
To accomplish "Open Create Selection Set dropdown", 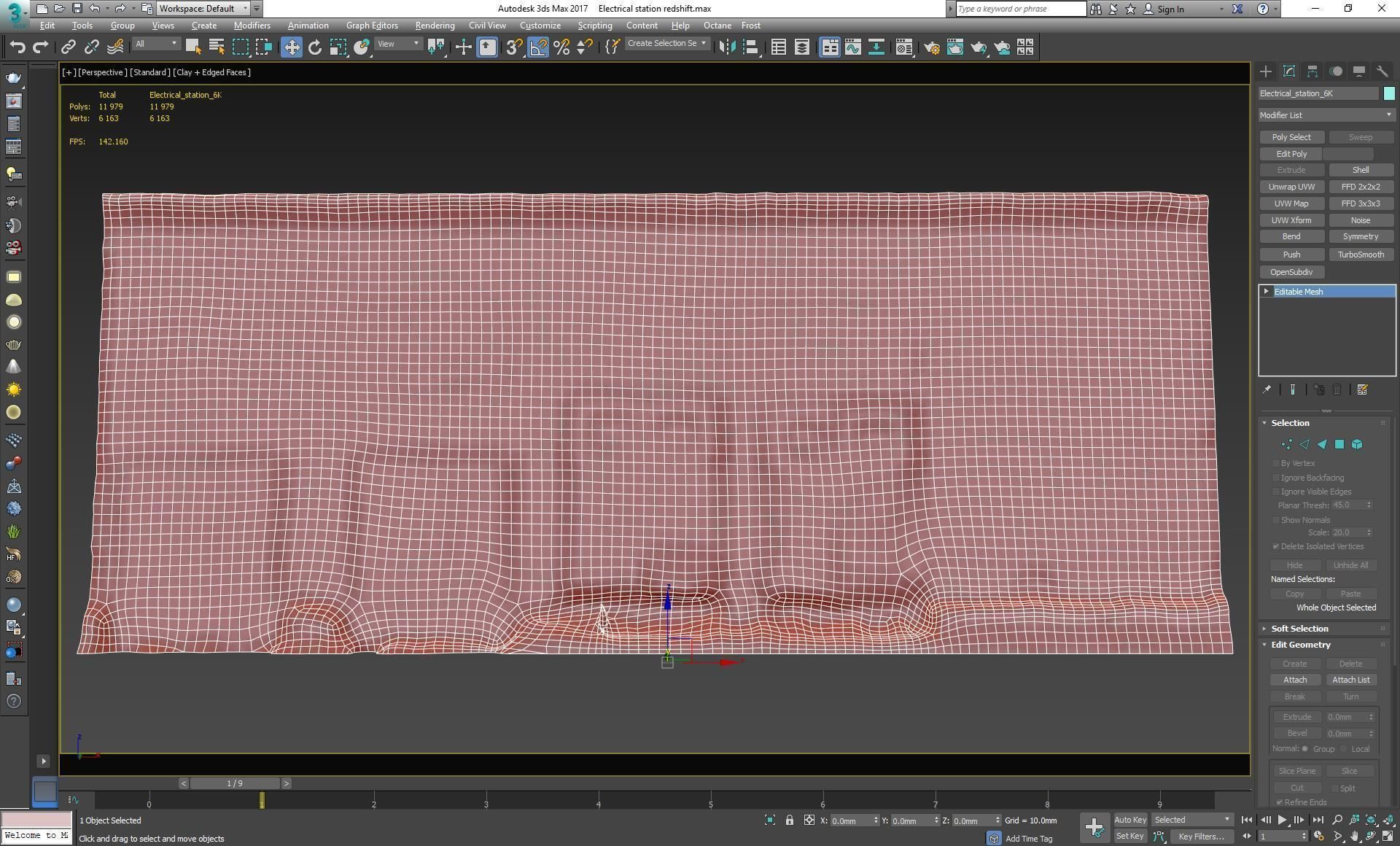I will (x=666, y=44).
